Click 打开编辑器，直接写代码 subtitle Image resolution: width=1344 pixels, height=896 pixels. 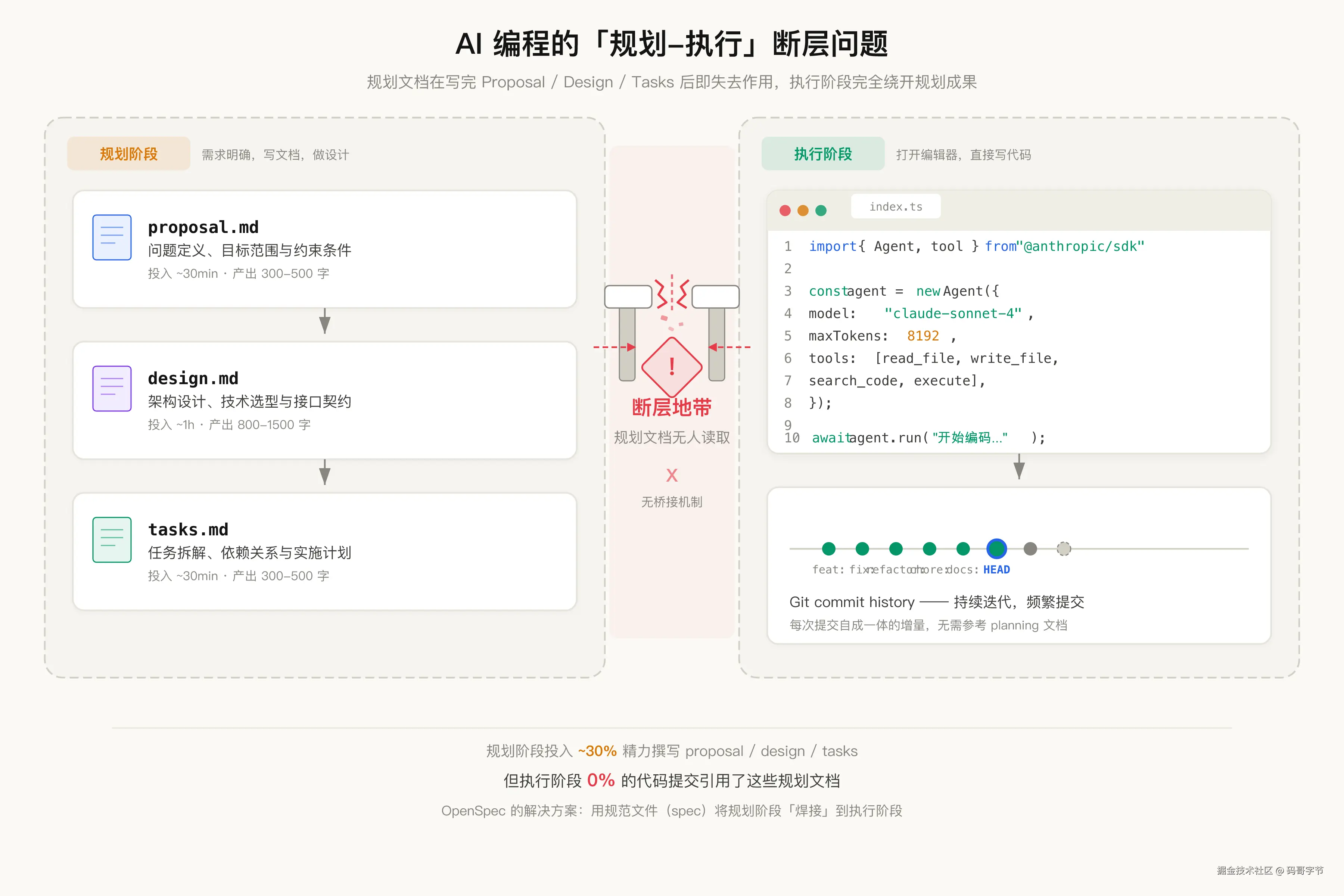click(964, 154)
